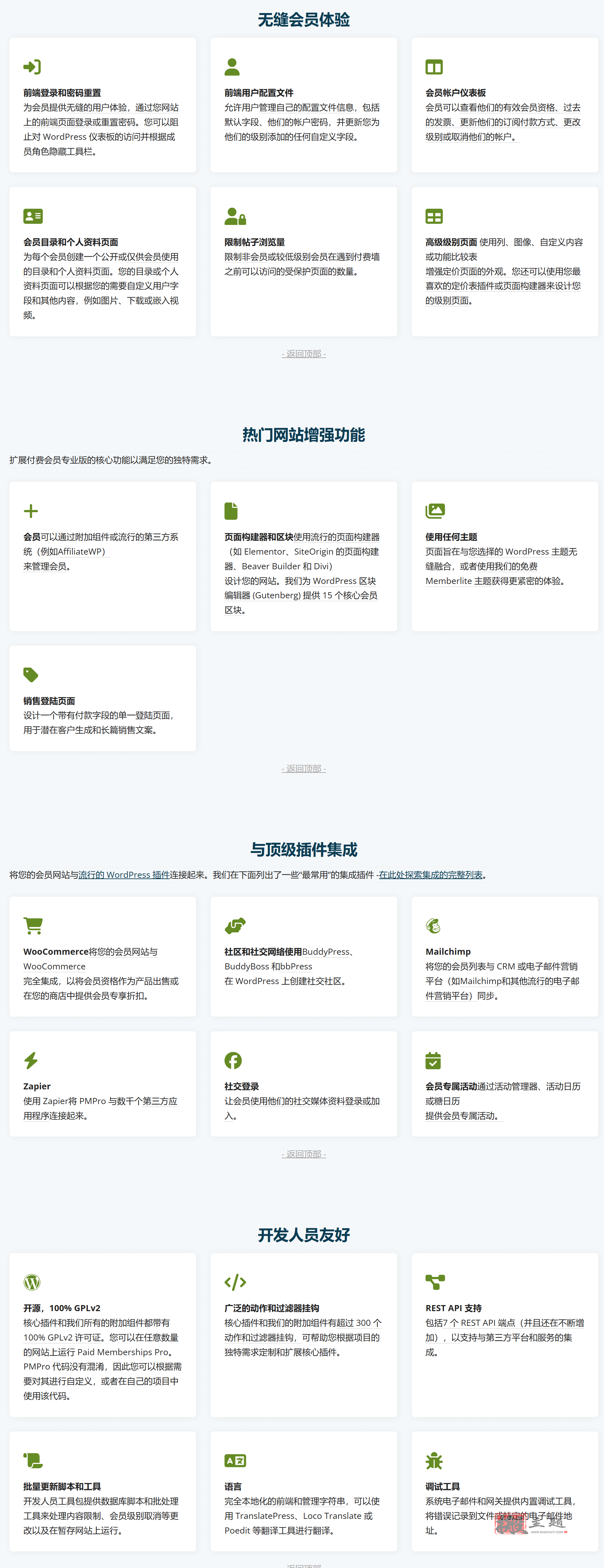Click the 热门网站增强功能 section heading
The width and height of the screenshot is (604, 1568).
(x=304, y=435)
